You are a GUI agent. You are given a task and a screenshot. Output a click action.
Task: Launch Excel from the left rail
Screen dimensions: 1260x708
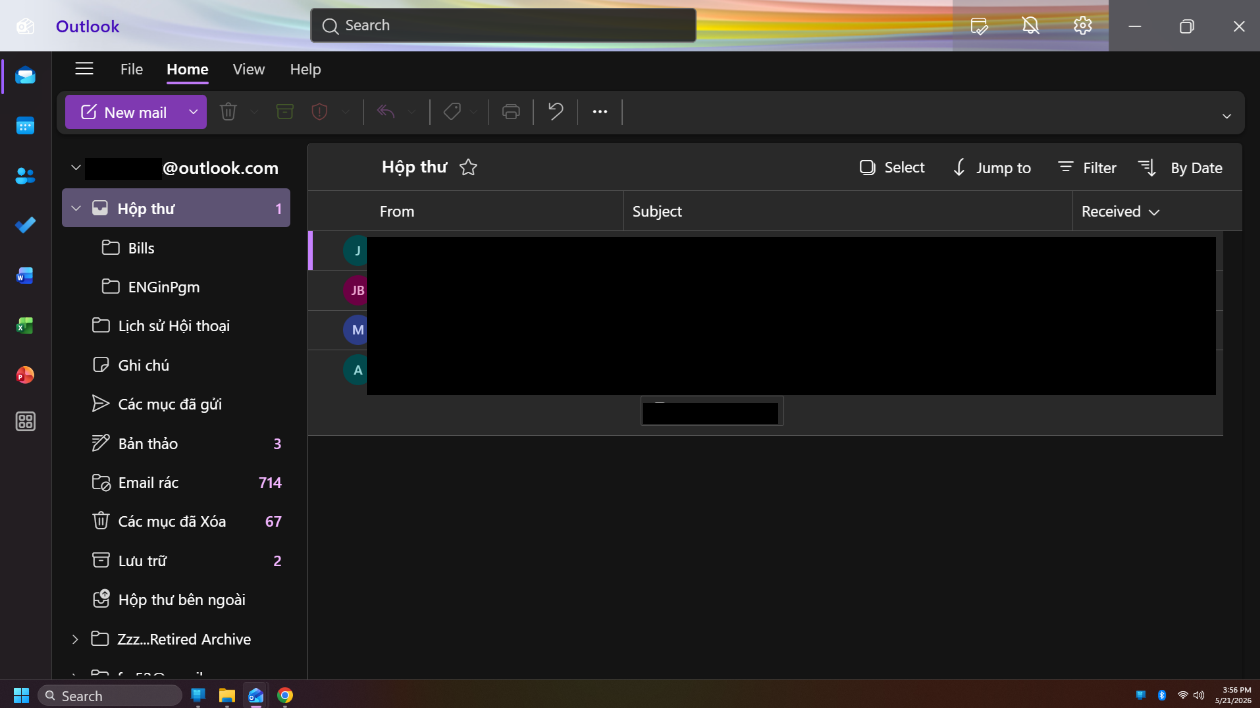tap(25, 326)
